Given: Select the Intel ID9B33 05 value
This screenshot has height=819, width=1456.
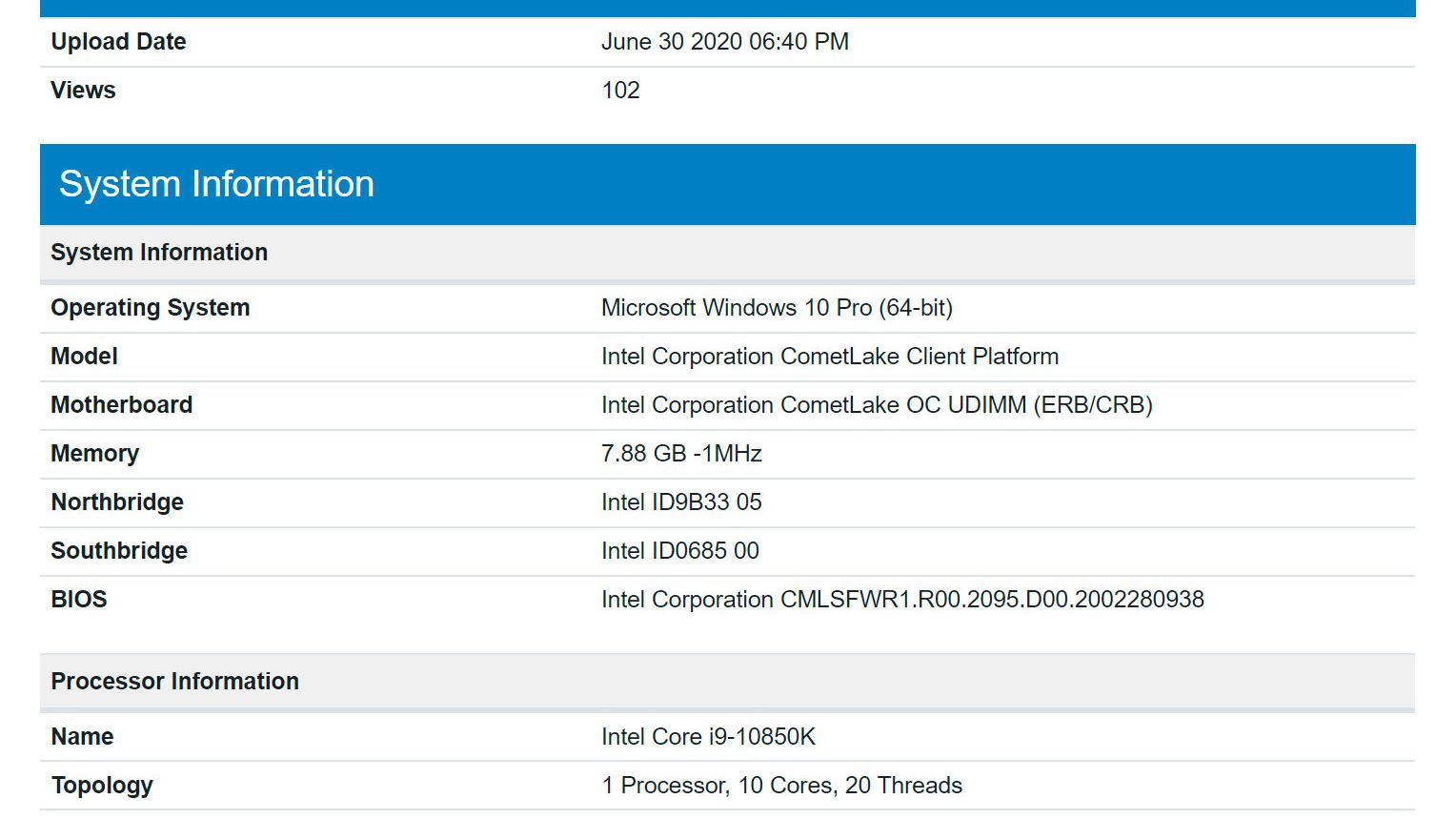Looking at the screenshot, I should pos(681,502).
